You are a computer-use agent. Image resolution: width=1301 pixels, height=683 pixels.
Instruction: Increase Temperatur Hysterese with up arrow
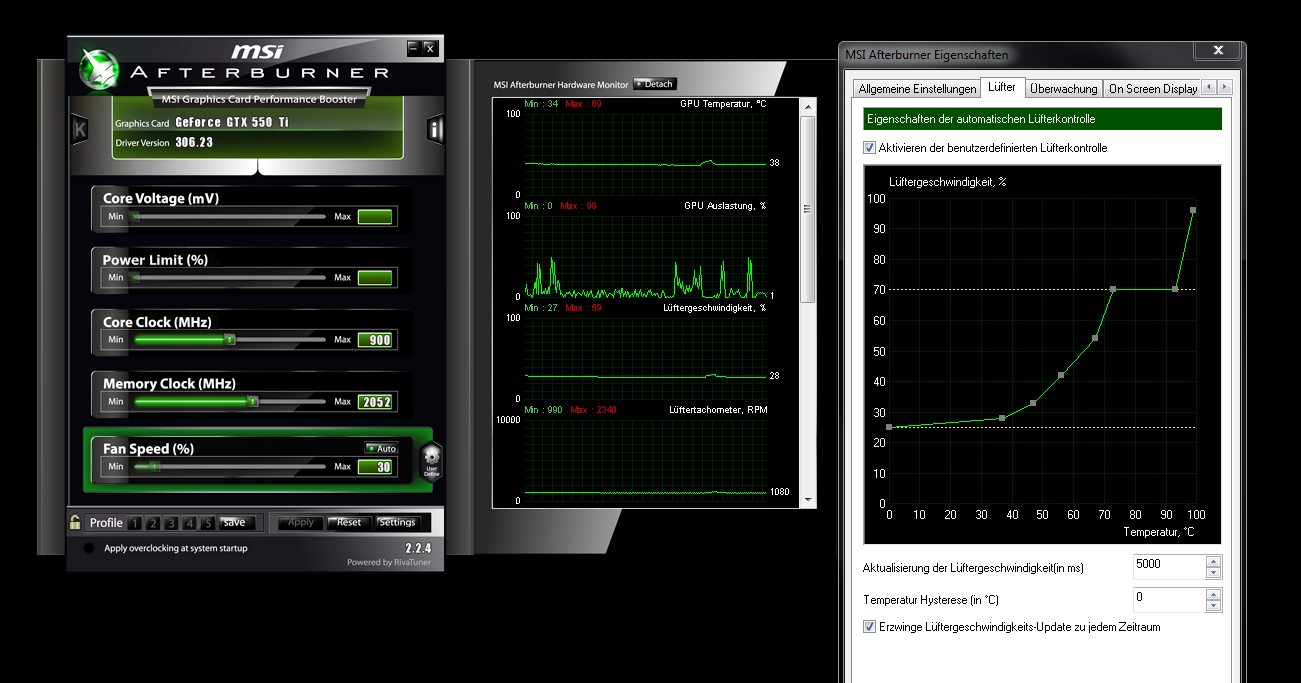click(x=1213, y=593)
